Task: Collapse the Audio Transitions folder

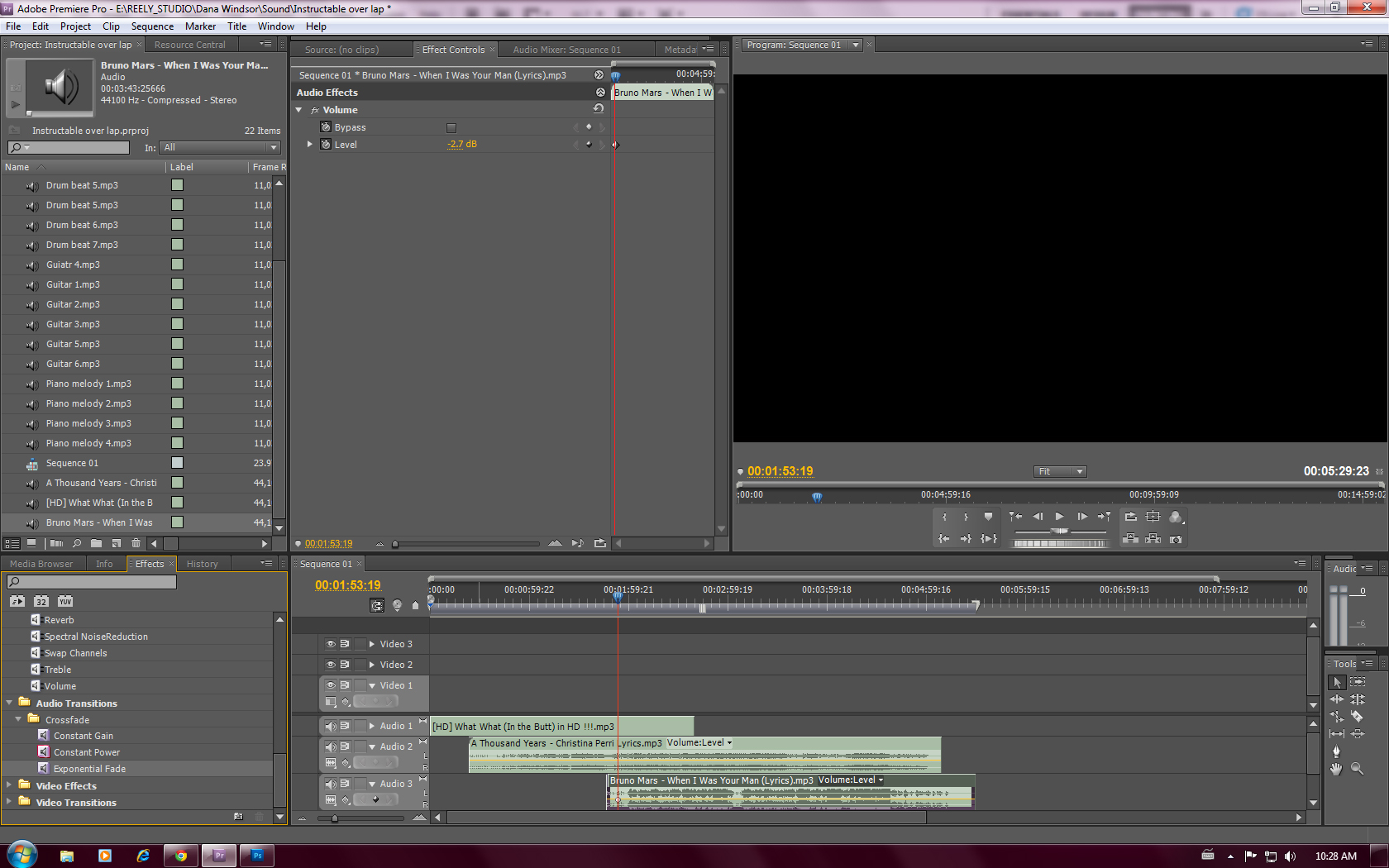Action: (9, 703)
